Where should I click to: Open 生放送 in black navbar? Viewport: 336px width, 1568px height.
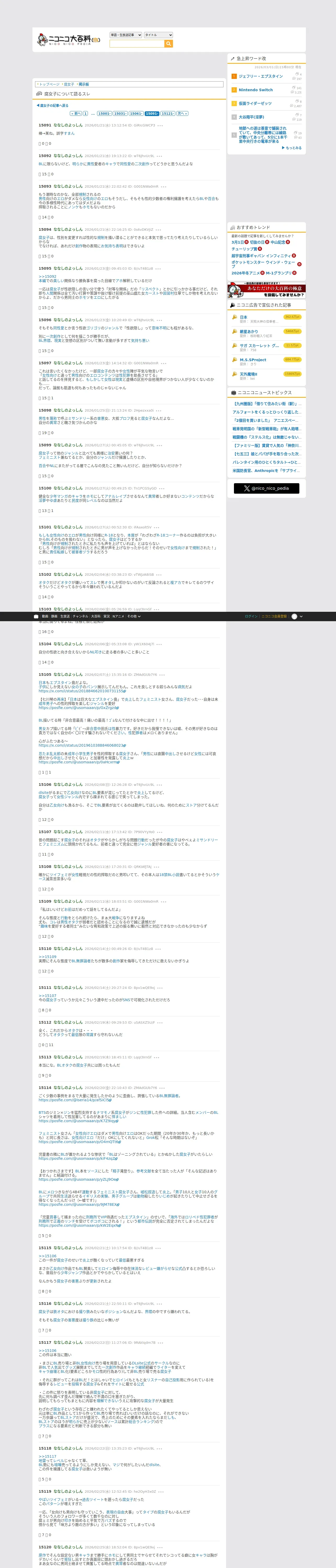point(65,616)
